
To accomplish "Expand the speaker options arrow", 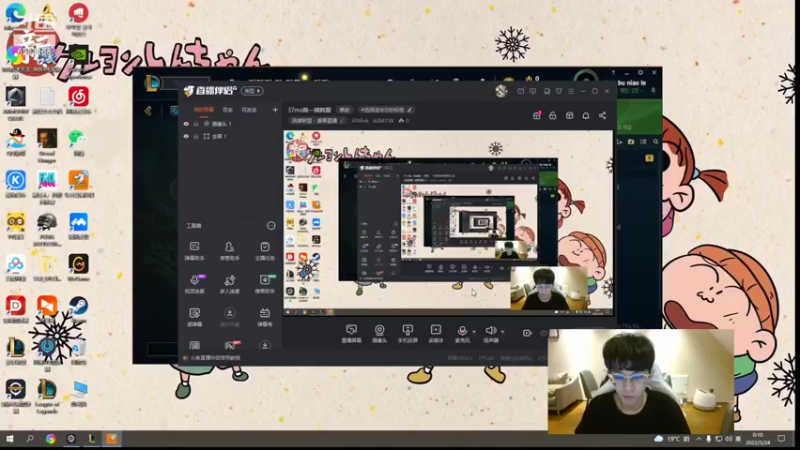I will 503,332.
